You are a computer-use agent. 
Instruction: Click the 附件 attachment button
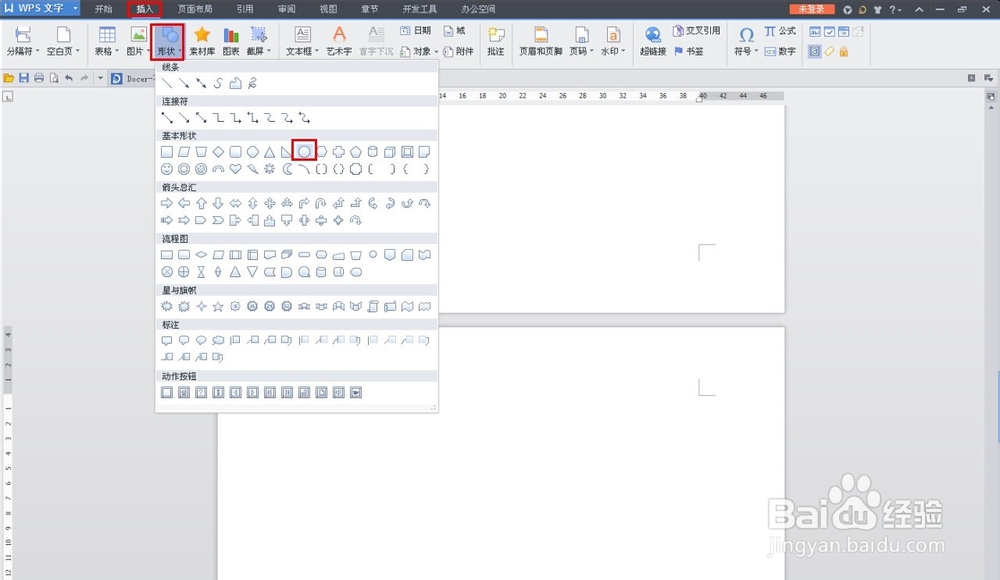459,52
